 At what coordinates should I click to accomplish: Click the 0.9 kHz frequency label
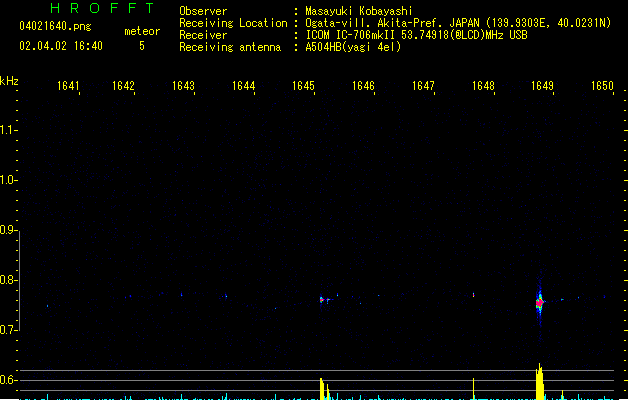pos(7,230)
